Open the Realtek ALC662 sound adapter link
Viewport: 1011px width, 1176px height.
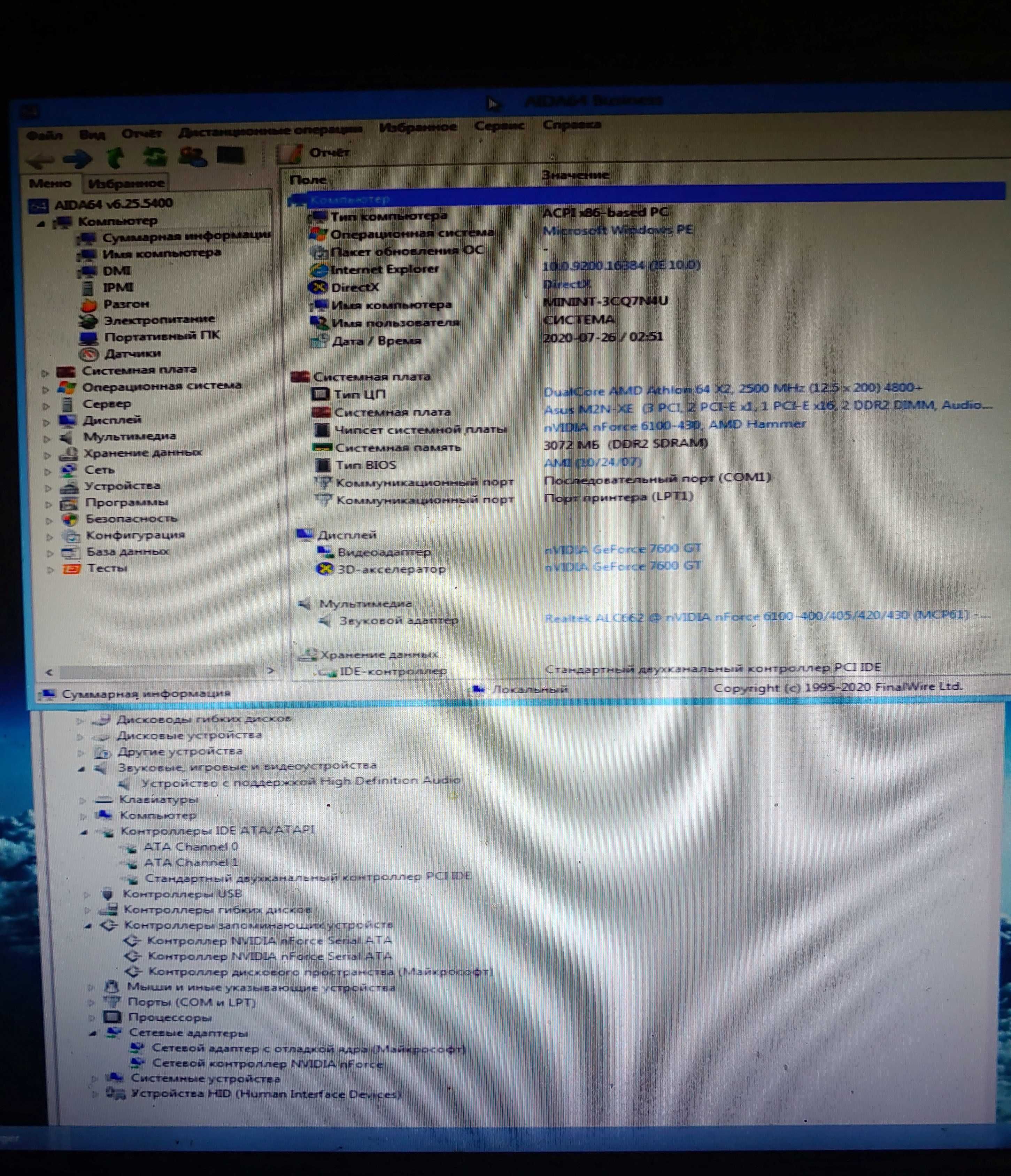767,616
